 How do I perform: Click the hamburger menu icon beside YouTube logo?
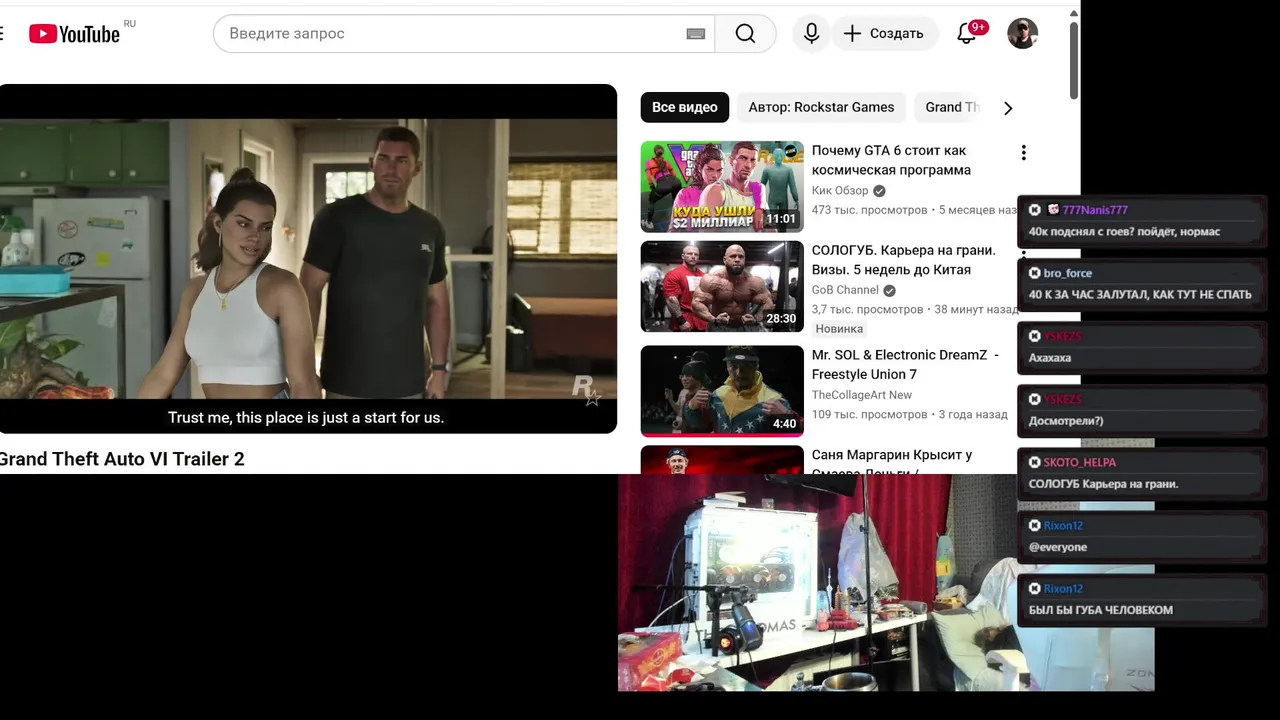click(x=2, y=34)
